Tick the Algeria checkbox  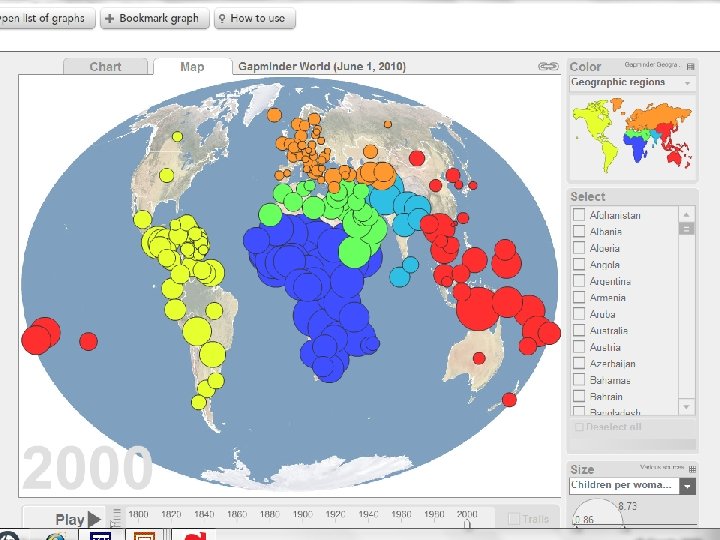(x=579, y=248)
